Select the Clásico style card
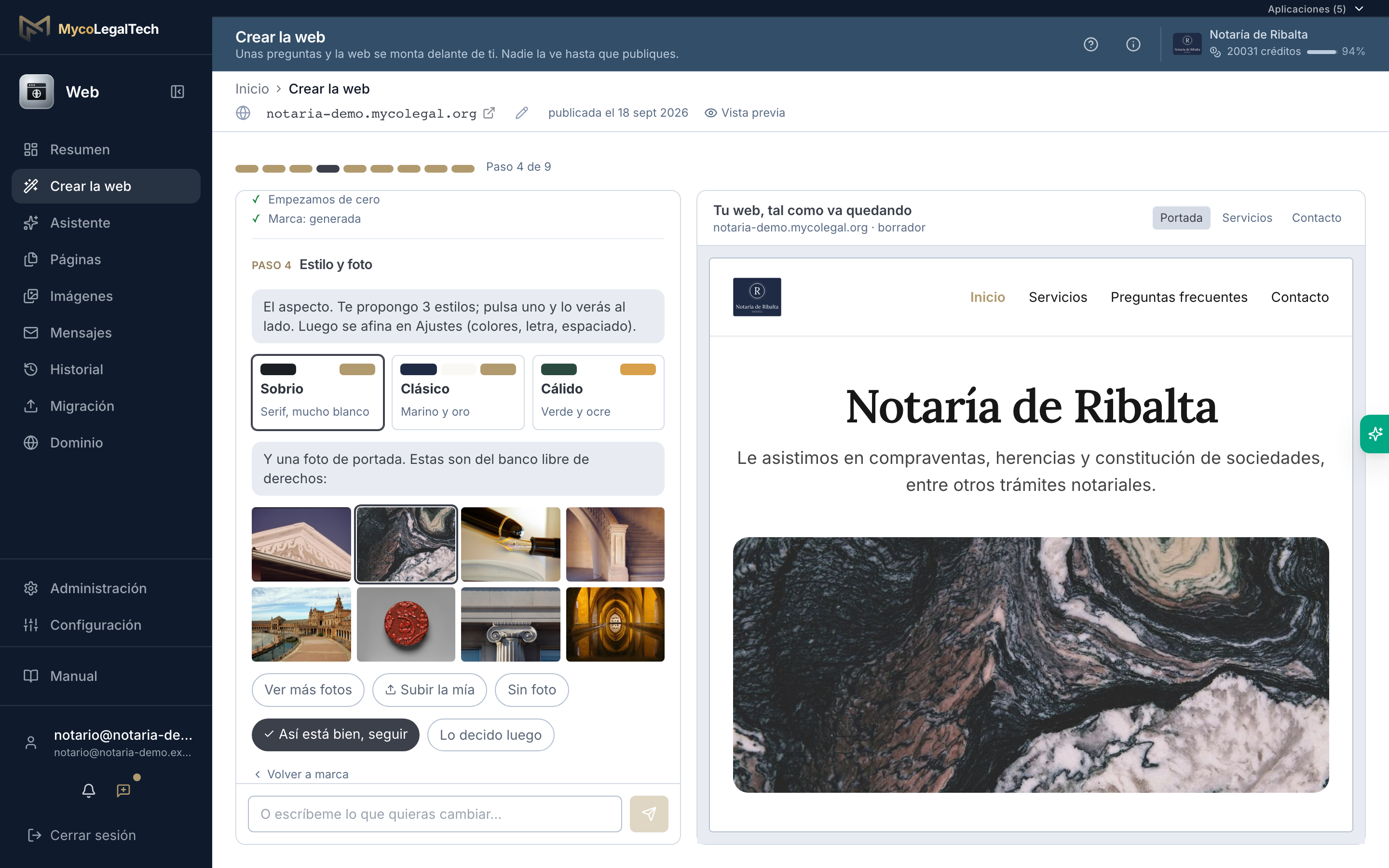Viewport: 1389px width, 868px height. pos(457,392)
